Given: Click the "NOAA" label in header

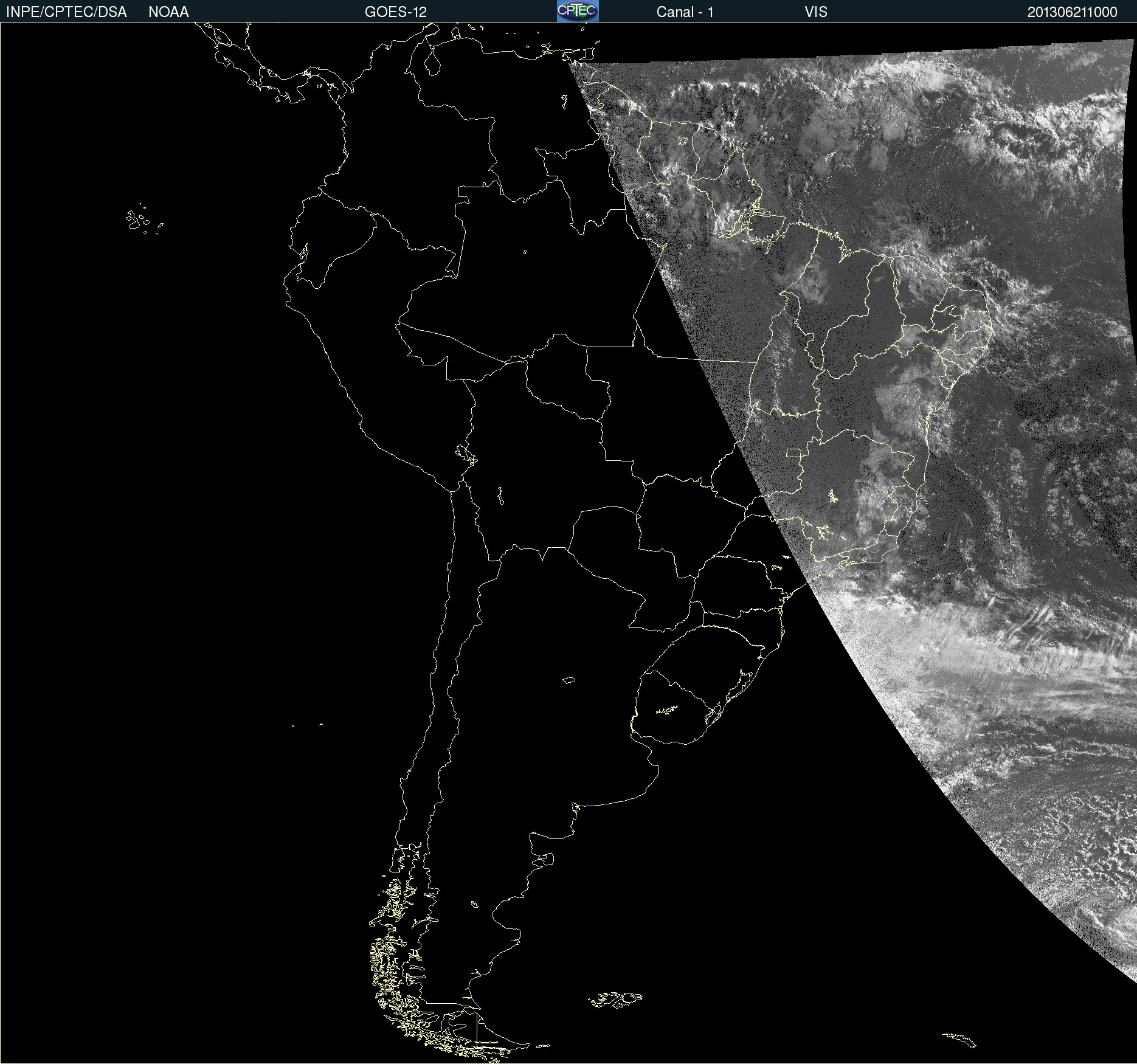Looking at the screenshot, I should [x=168, y=12].
